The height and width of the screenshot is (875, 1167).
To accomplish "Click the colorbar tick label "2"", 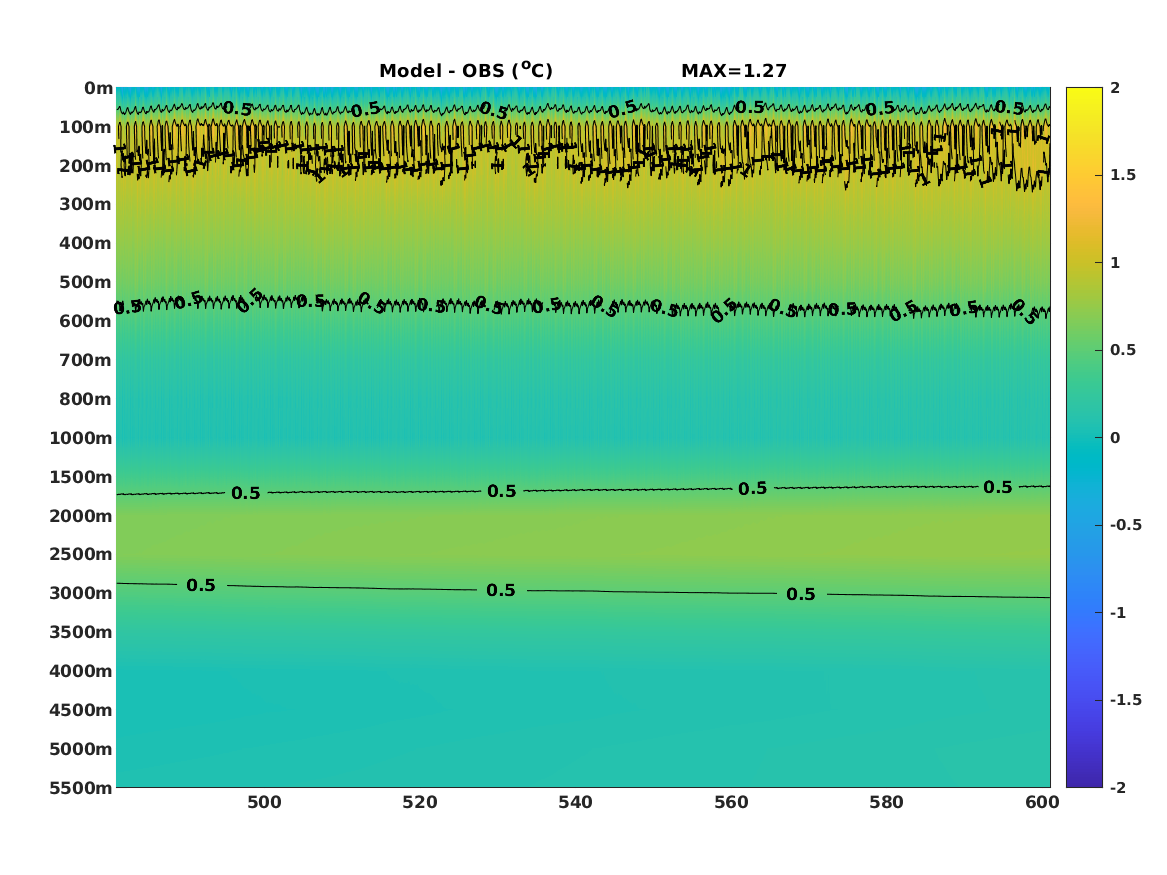I will click(x=1115, y=88).
